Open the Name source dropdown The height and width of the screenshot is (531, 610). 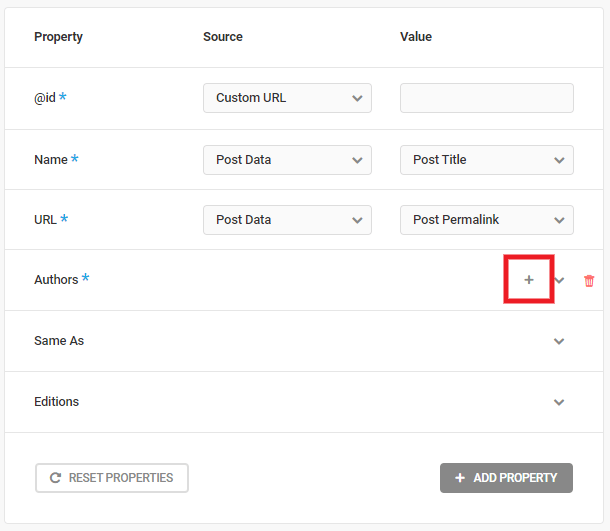(287, 160)
